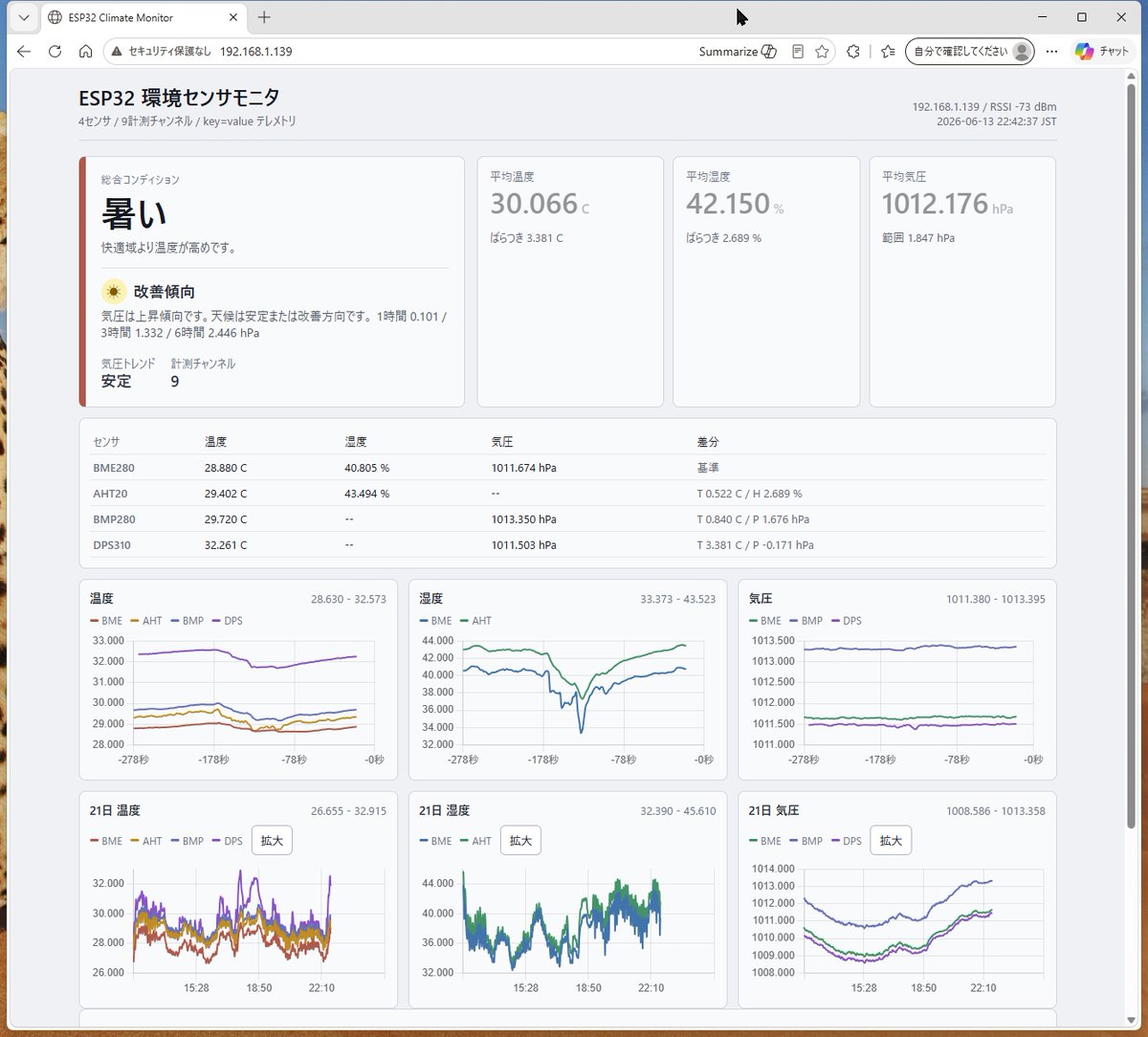Open browser Settings and more menu
The height and width of the screenshot is (1037, 1148).
[x=1052, y=52]
